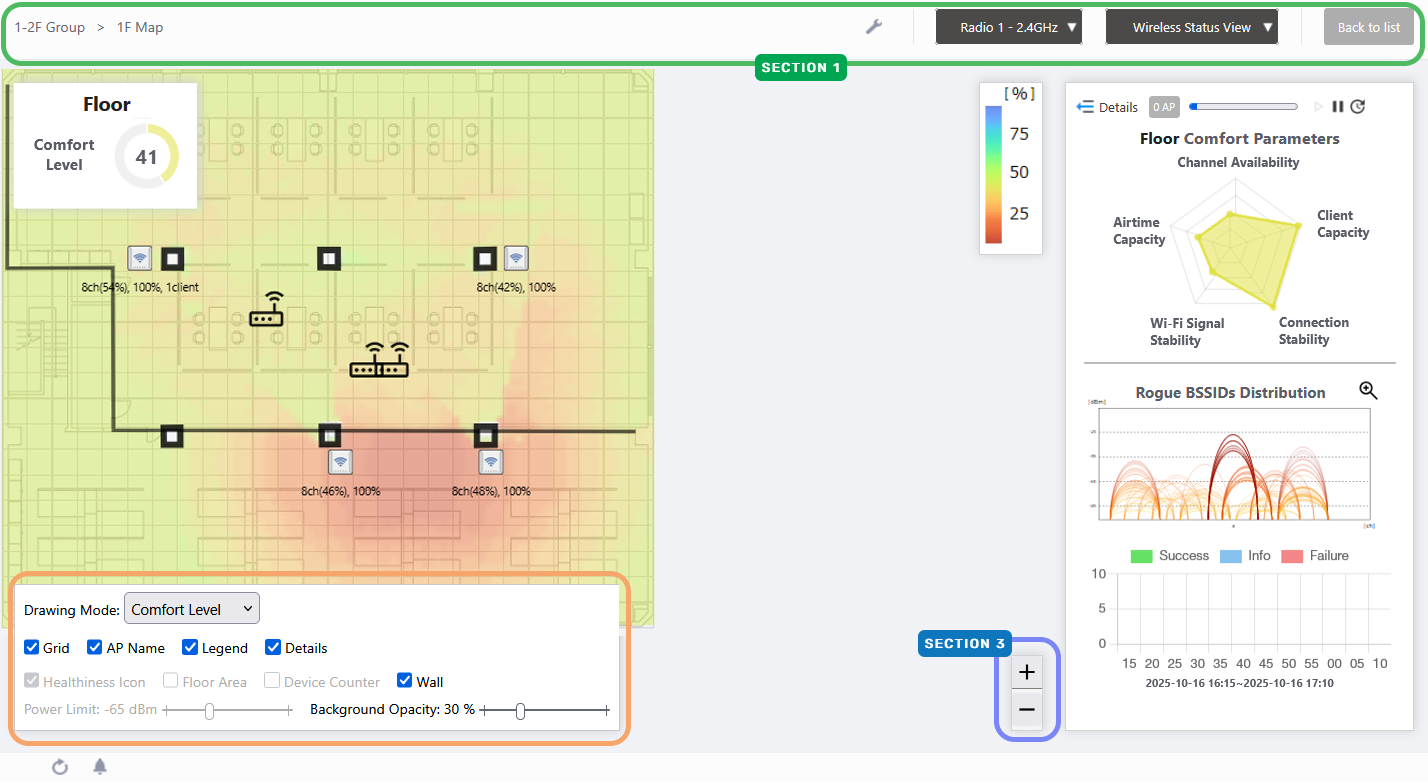Screen dimensions: 1428x782
Task: Collapse the Details panel link
Action: (1107, 107)
